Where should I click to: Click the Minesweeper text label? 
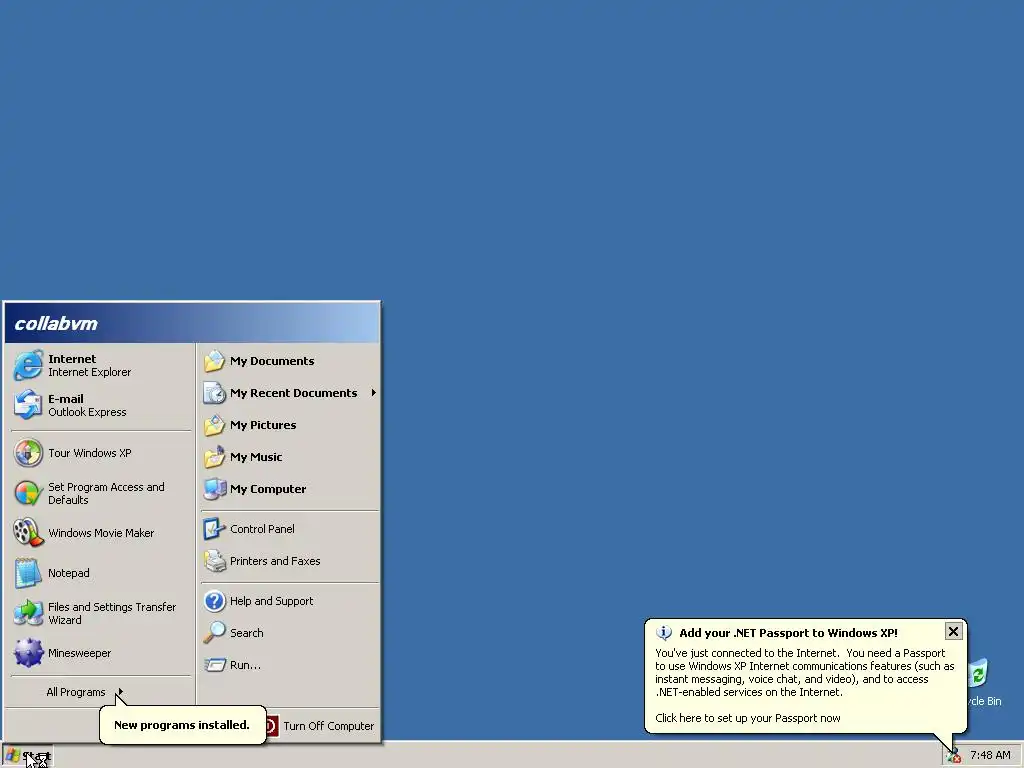pyautogui.click(x=79, y=653)
